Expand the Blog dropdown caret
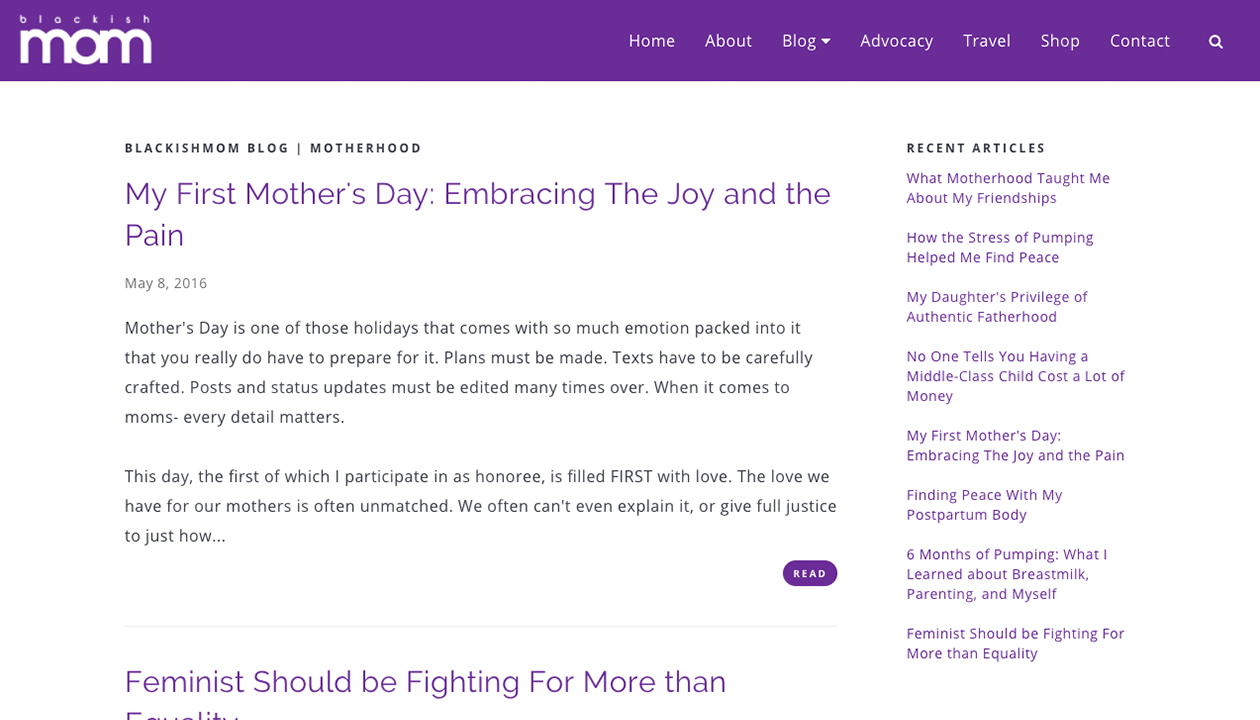 (x=826, y=41)
